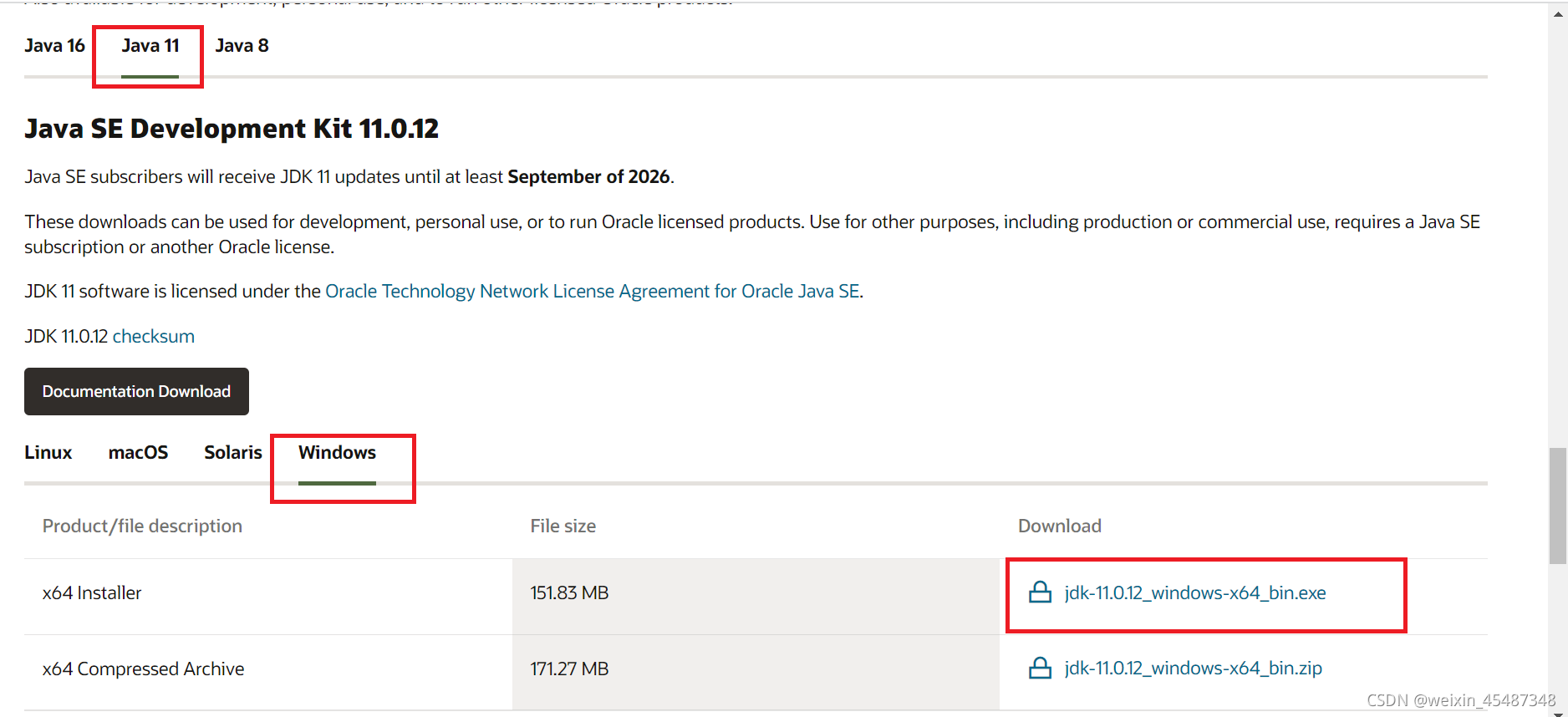1568x717 pixels.
Task: Select the Windows platform tab
Action: 337,452
